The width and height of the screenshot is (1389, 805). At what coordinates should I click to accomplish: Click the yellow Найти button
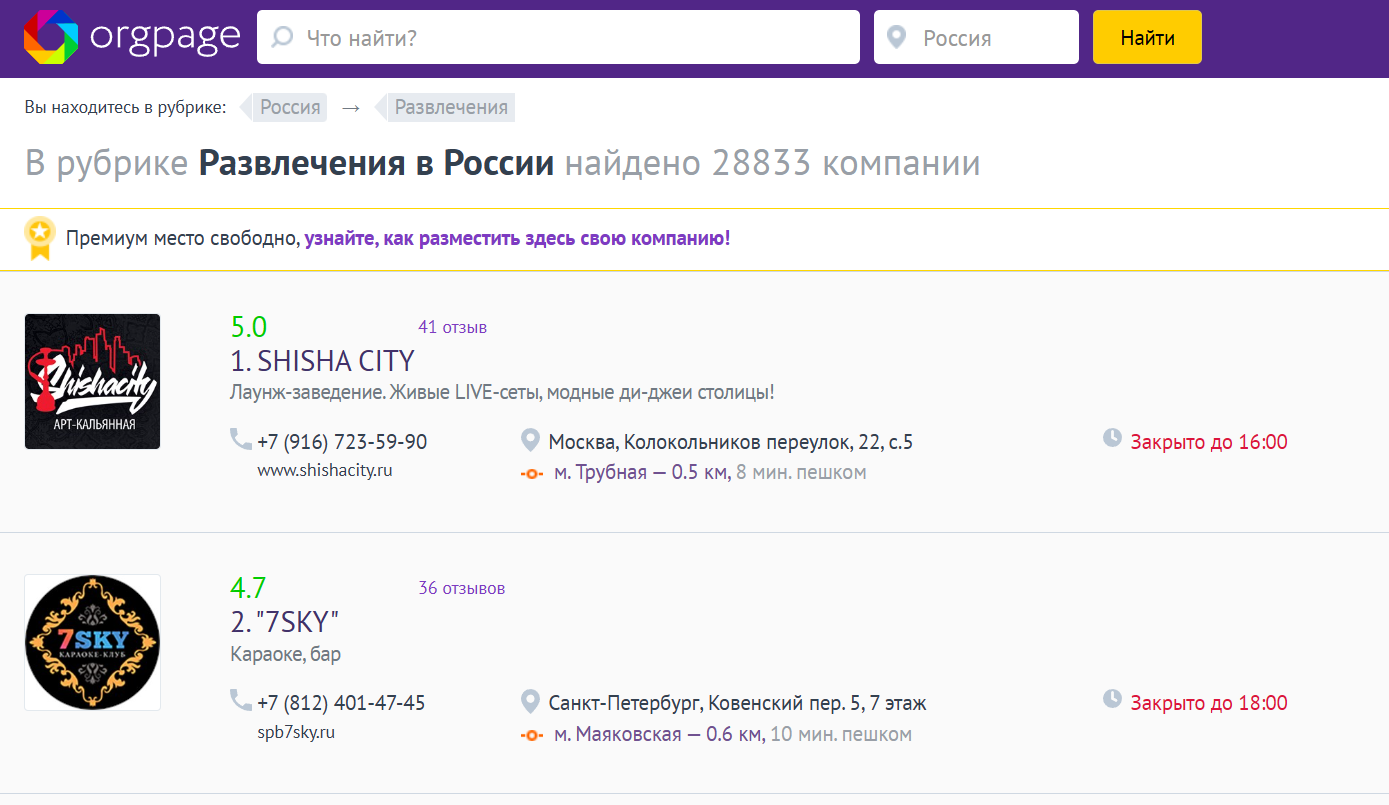point(1147,37)
